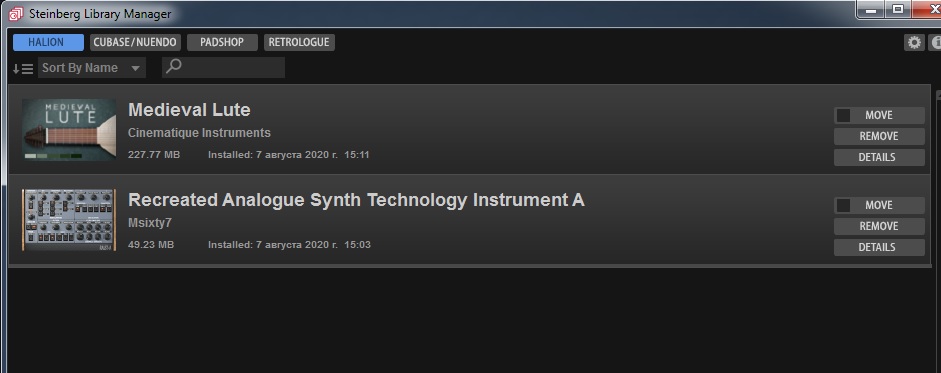Open the RETROLOGUE tab
Screen dimensions: 941x373
pyautogui.click(x=299, y=43)
